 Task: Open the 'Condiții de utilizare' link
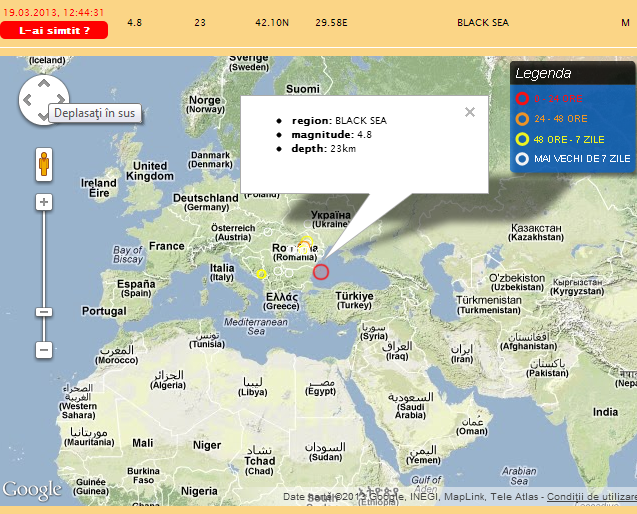(x=591, y=497)
